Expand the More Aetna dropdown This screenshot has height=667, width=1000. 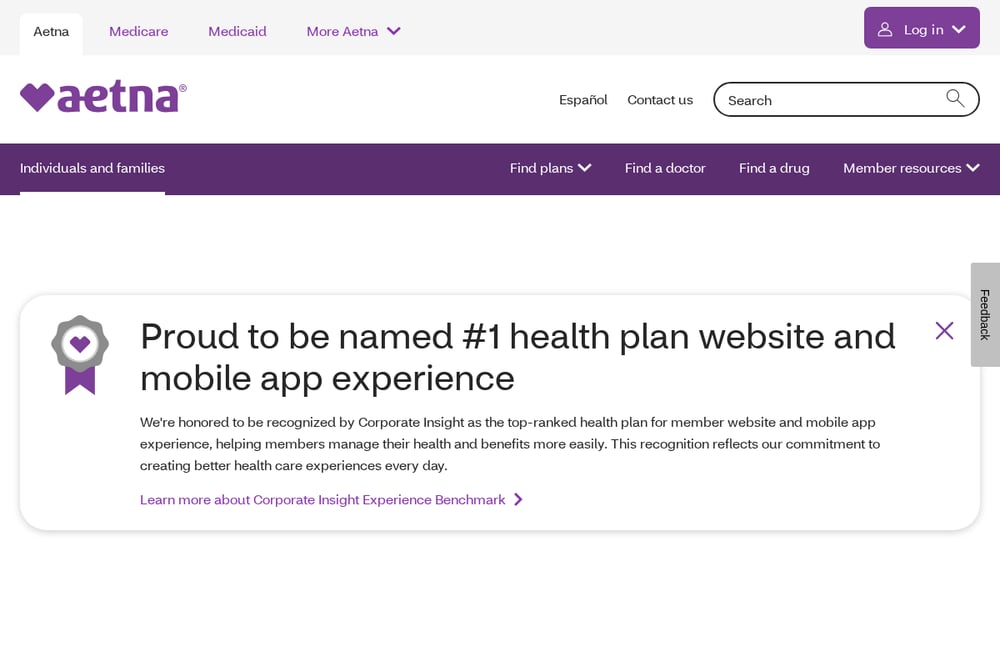353,31
